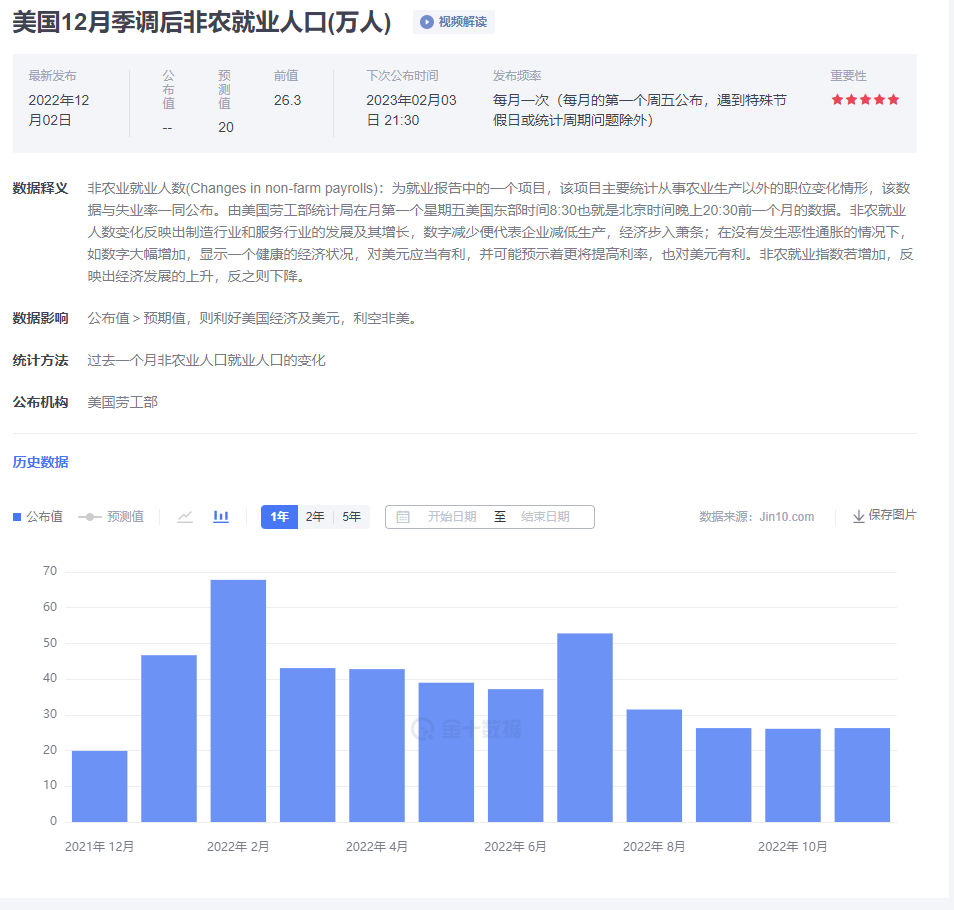Screen dimensions: 954x910
Task: Click the page title 美国12月季调后非农就业人口
Action: [202, 23]
